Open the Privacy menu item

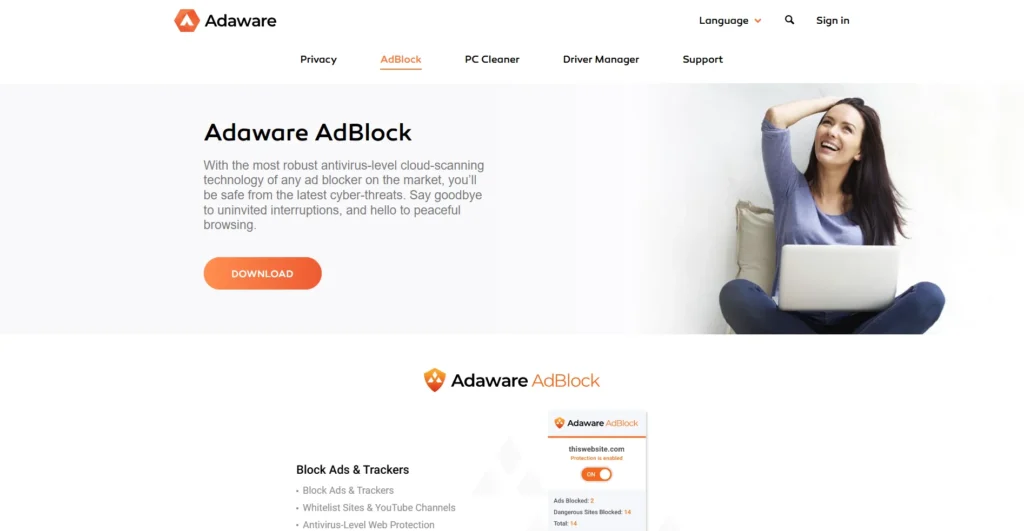tap(318, 59)
